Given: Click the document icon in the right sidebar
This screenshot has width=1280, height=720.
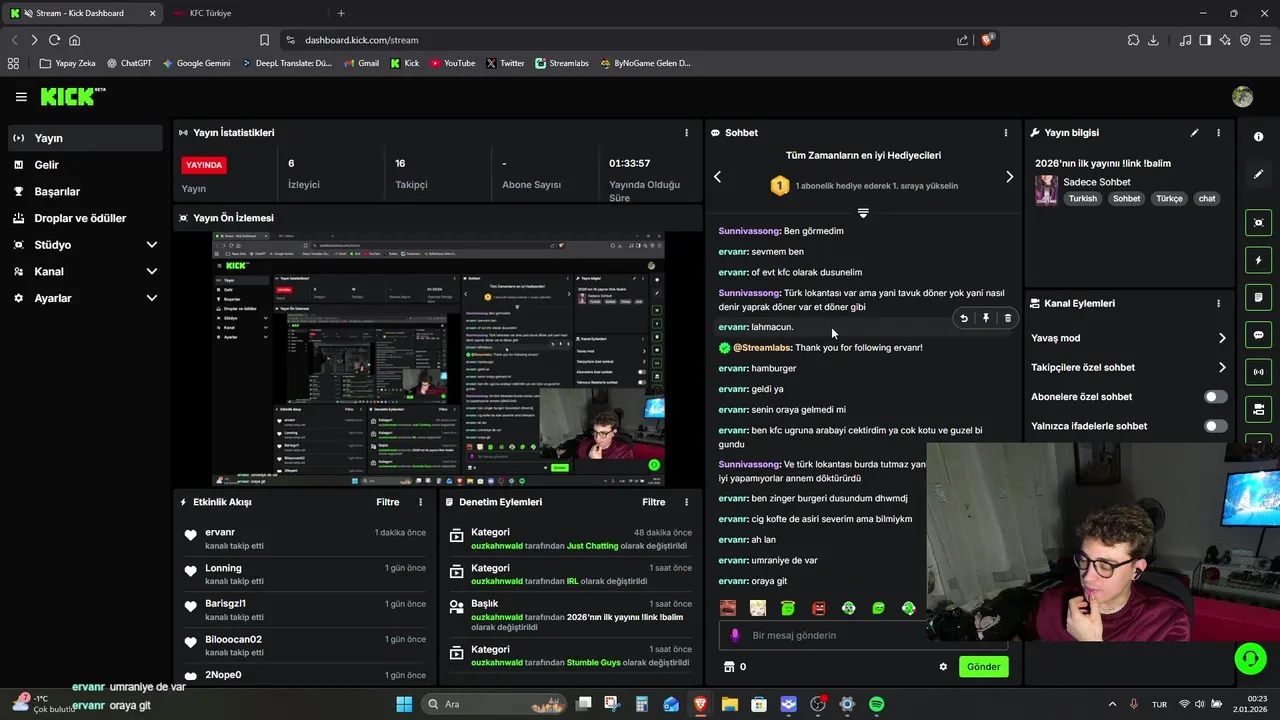Looking at the screenshot, I should point(1258,298).
